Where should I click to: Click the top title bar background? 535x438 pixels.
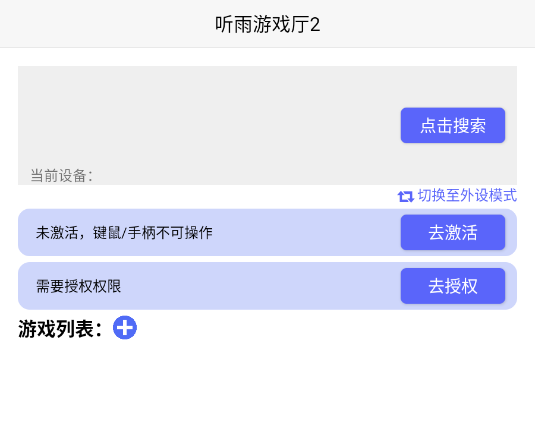102,24
